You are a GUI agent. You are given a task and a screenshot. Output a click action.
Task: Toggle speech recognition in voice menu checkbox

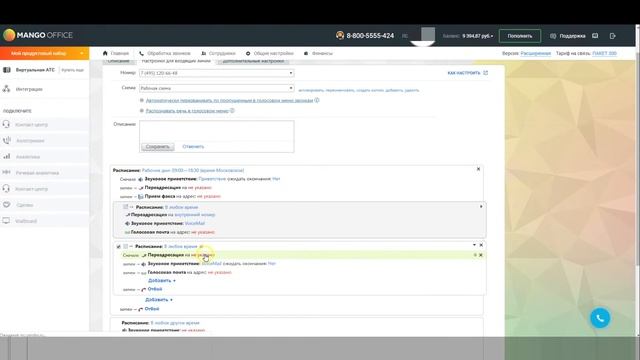click(142, 111)
